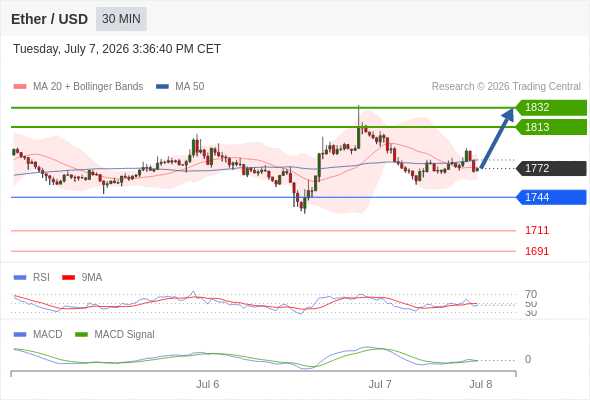Click the blue upward trend arrow
590x400 pixels.
497,138
